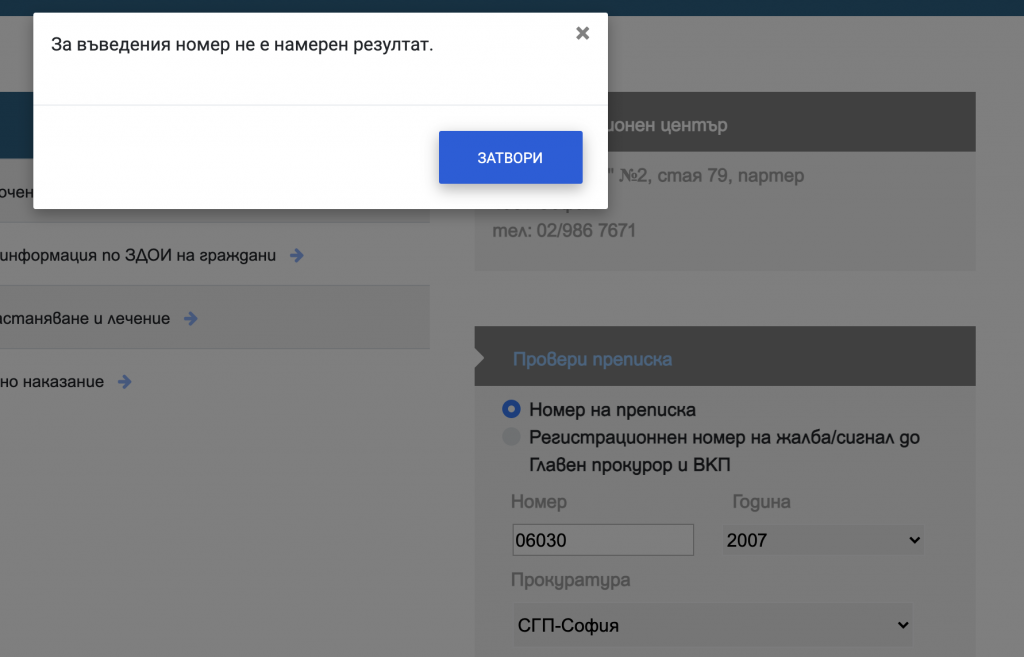1024x657 pixels.
Task: Click the 'Прокуратура' field label
Action: [570, 580]
